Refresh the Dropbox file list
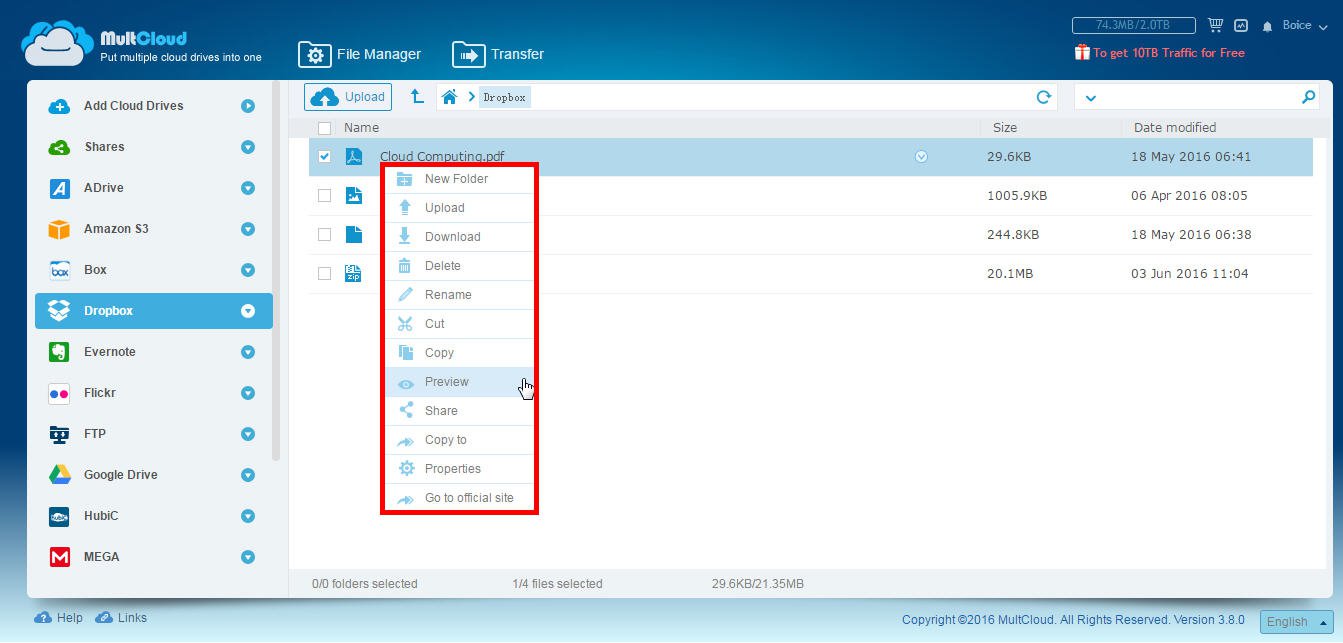Viewport: 1343px width, 643px height. tap(1044, 97)
